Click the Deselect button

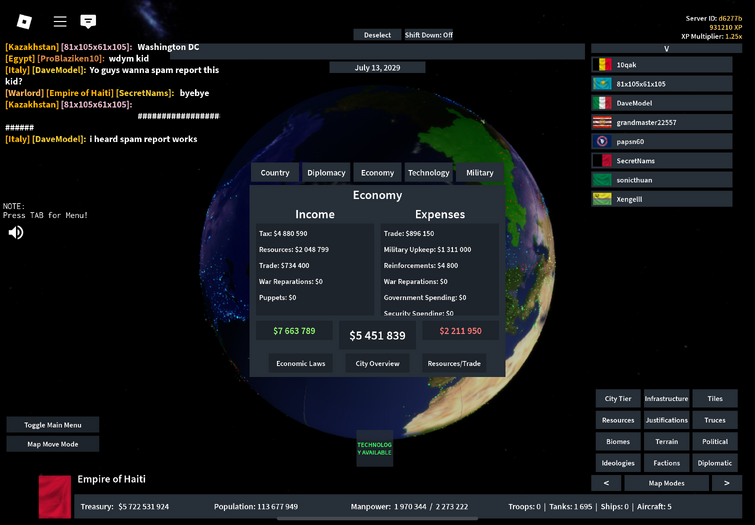tap(378, 35)
